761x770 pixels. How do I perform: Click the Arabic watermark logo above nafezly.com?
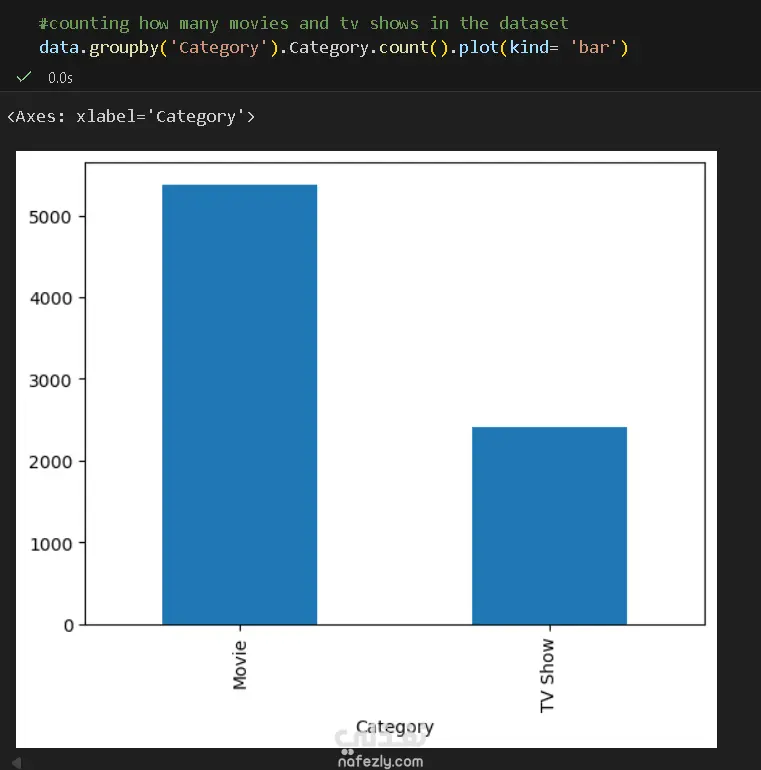(382, 738)
